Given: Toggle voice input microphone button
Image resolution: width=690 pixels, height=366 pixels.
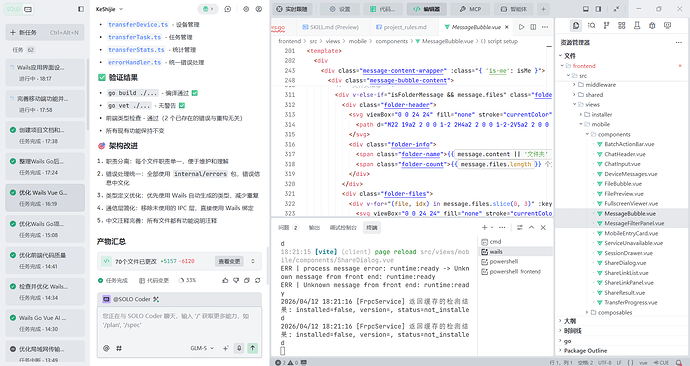Looking at the screenshot, I should click(239, 348).
